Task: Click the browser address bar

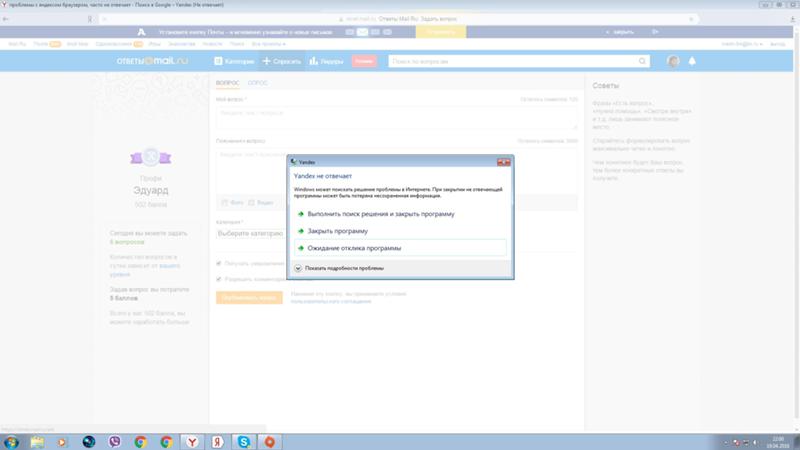Action: coord(398,19)
